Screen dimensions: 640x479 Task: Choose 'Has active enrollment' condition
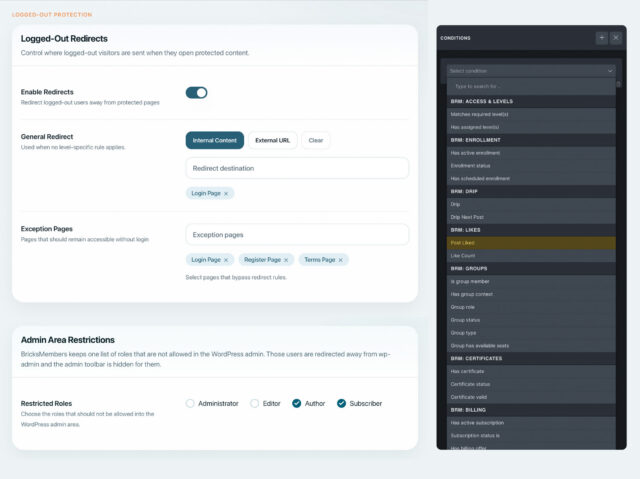click(x=531, y=153)
